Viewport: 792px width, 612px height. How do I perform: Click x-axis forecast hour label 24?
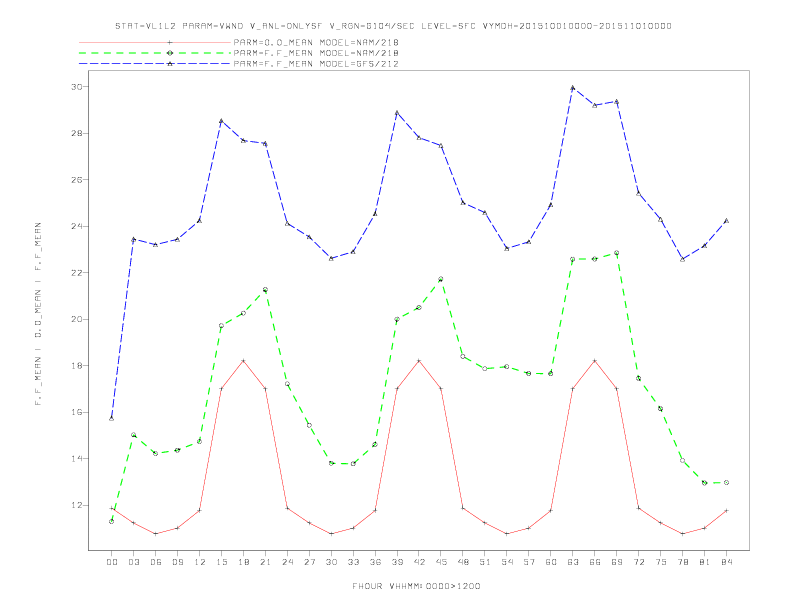[287, 562]
